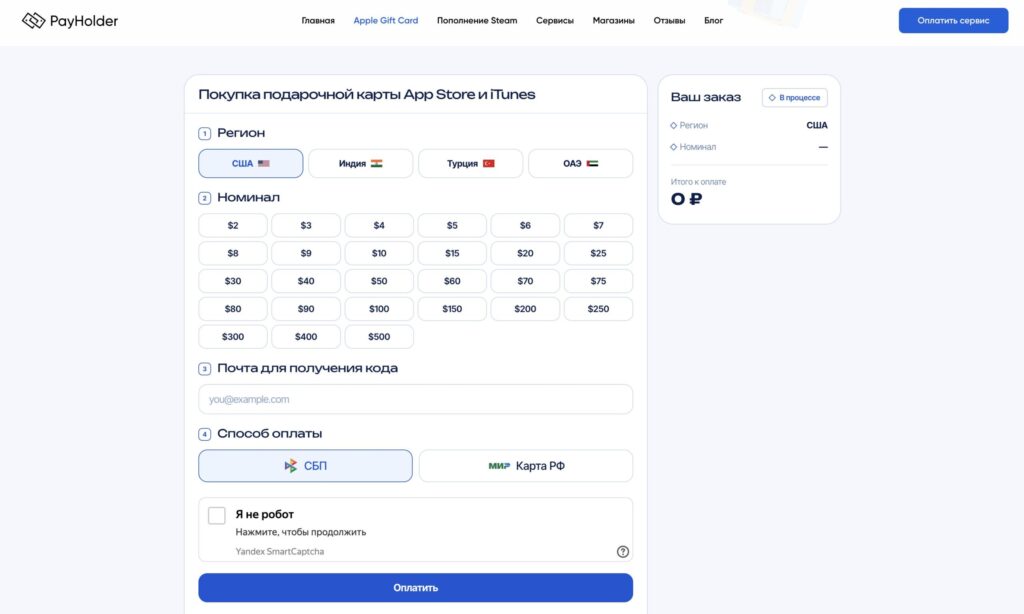This screenshot has width=1024, height=614.
Task: Select the $7 denomination
Action: pyautogui.click(x=598, y=225)
